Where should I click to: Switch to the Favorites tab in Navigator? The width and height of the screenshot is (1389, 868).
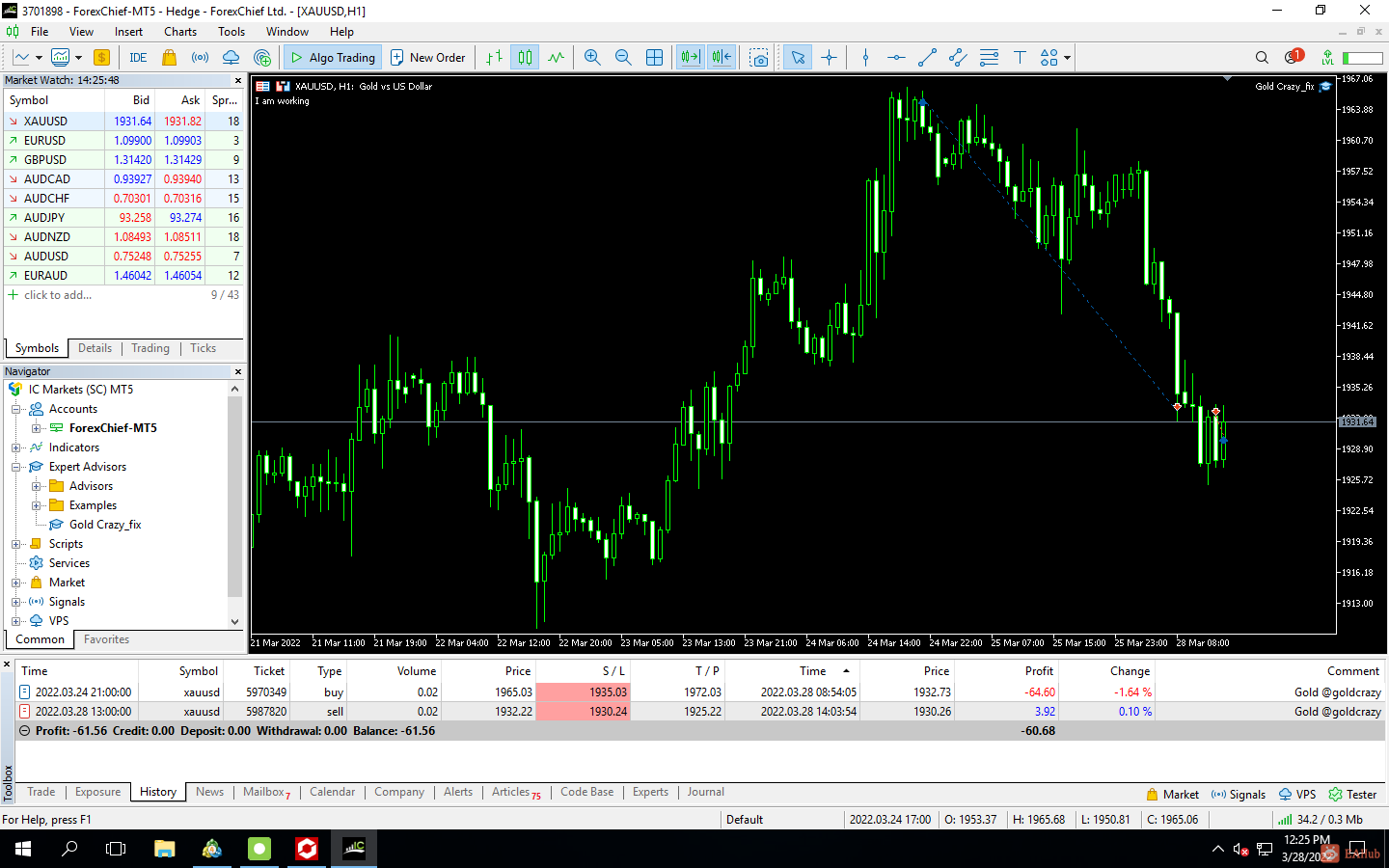coord(106,639)
